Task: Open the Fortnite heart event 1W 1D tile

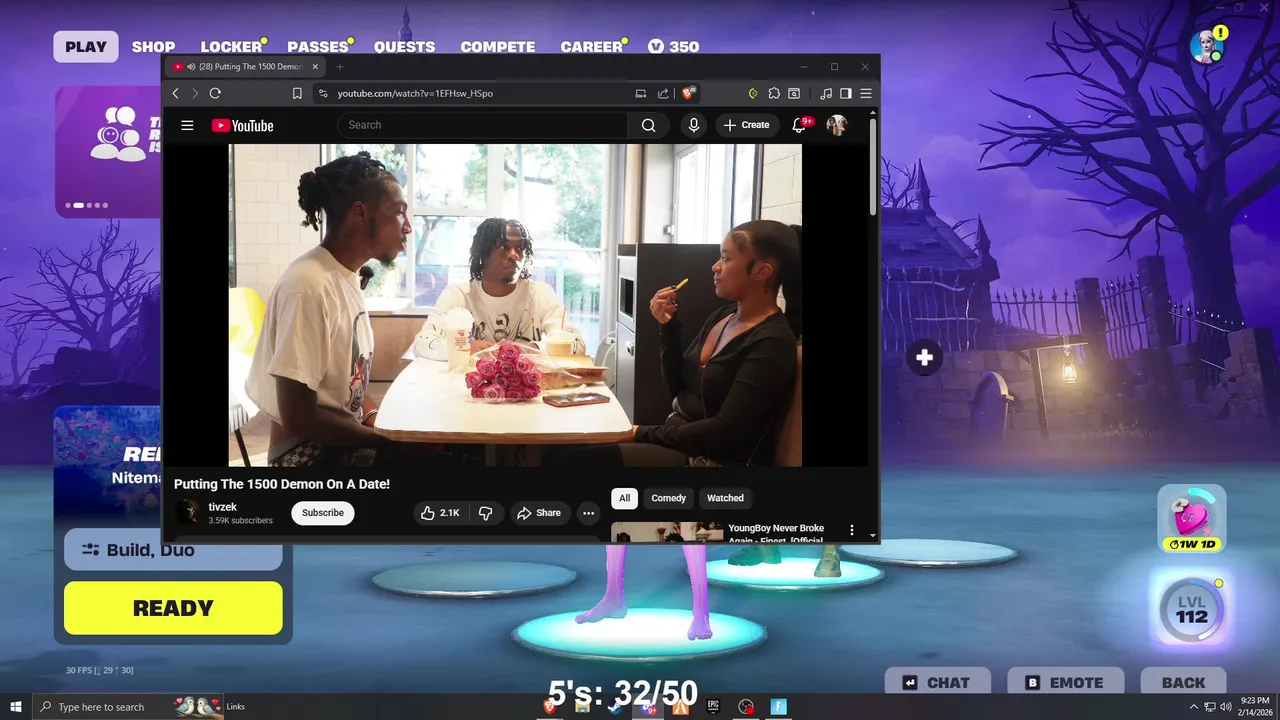Action: click(1191, 519)
